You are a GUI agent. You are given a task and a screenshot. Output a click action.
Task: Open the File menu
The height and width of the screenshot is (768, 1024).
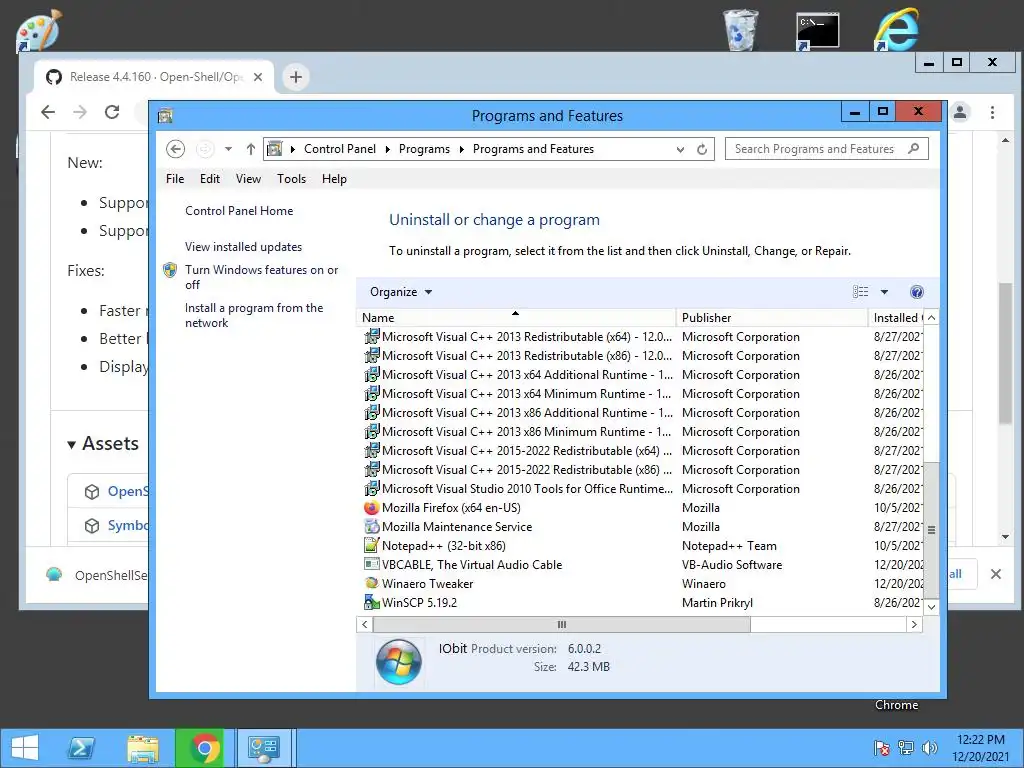(x=175, y=179)
